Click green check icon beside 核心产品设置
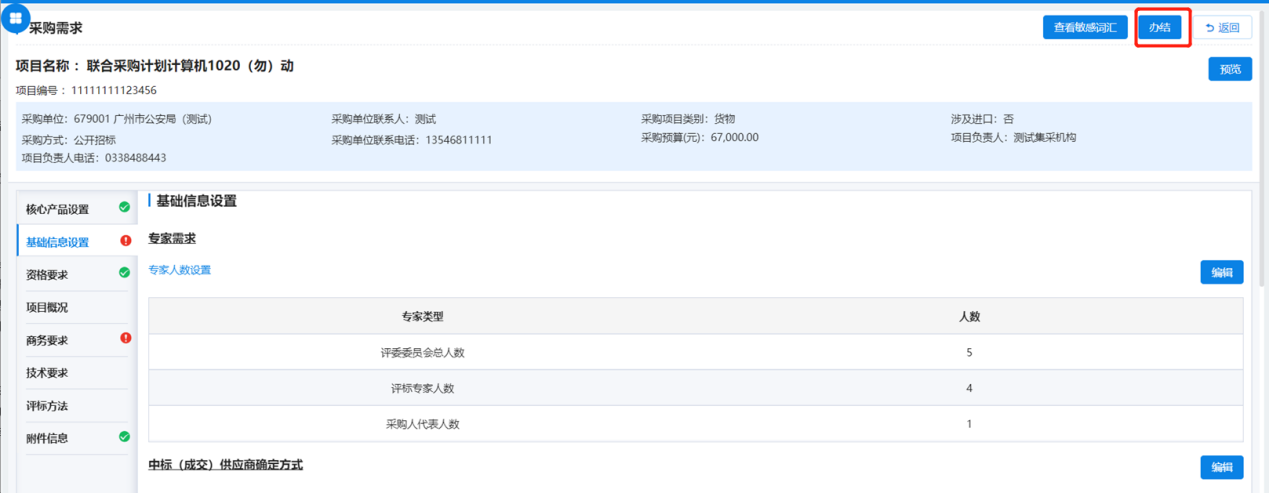This screenshot has height=493, width=1269. tap(124, 208)
